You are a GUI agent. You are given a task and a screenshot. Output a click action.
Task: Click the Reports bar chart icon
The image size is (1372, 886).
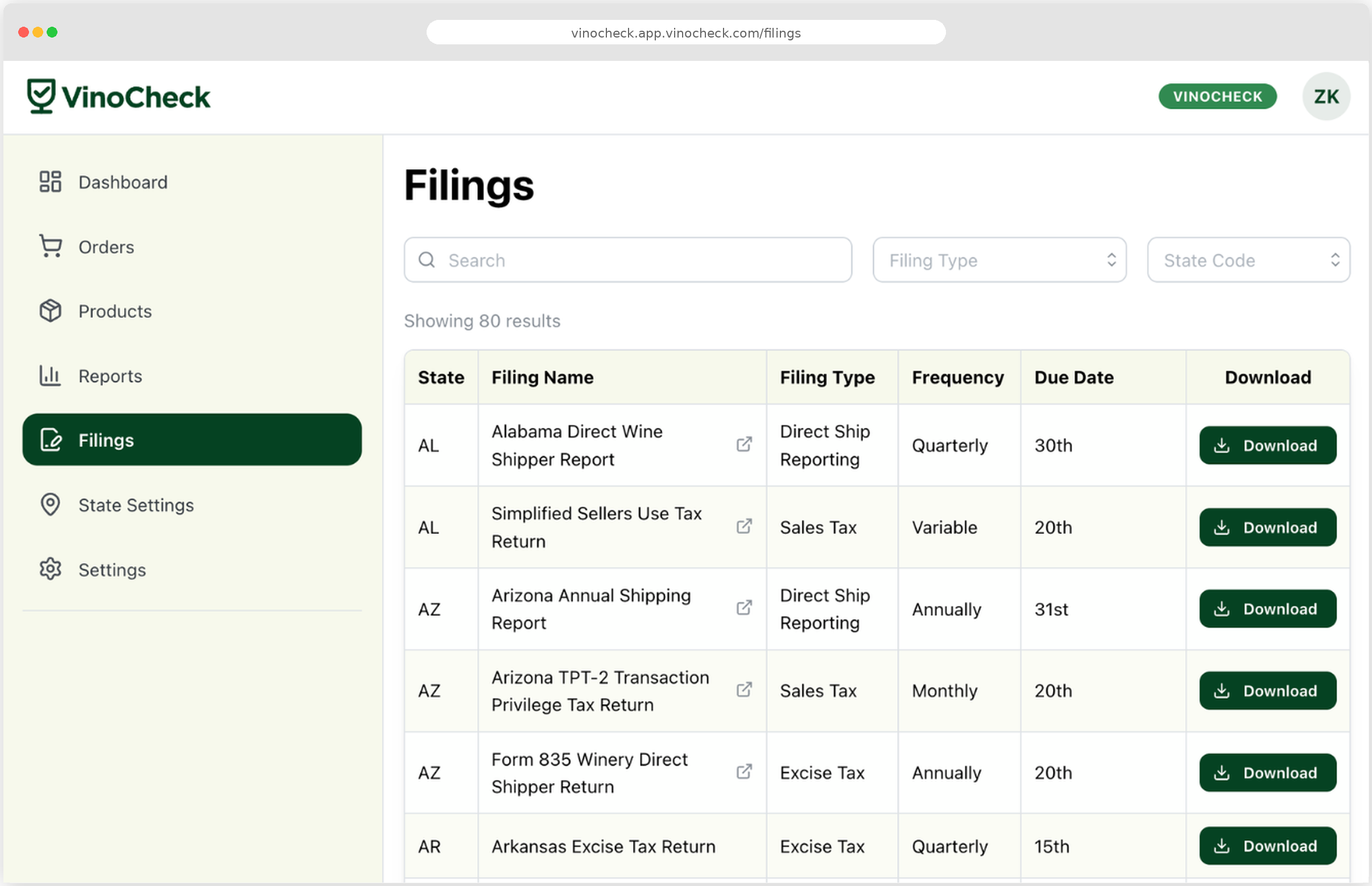coord(50,376)
